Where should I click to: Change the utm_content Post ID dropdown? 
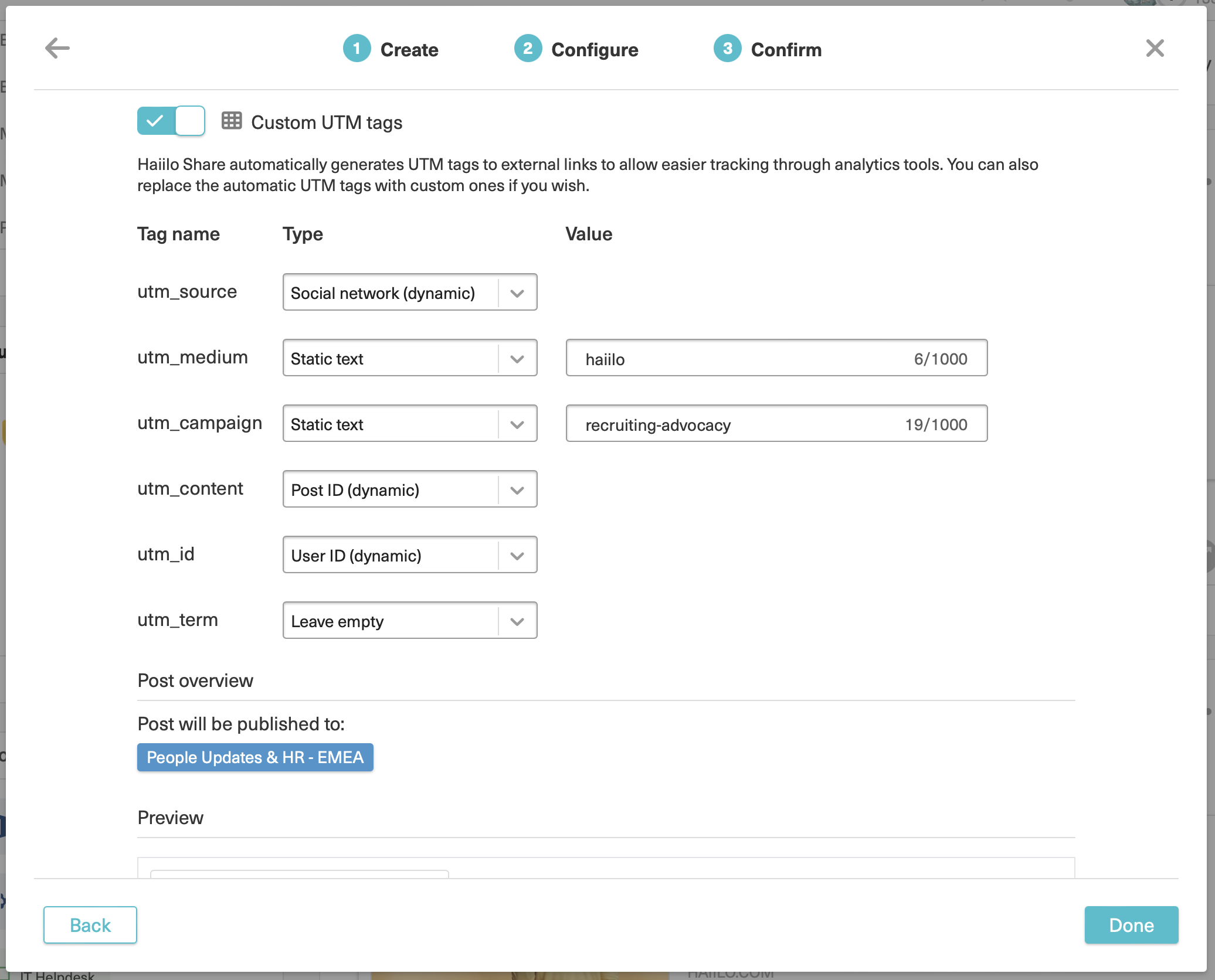pos(409,489)
